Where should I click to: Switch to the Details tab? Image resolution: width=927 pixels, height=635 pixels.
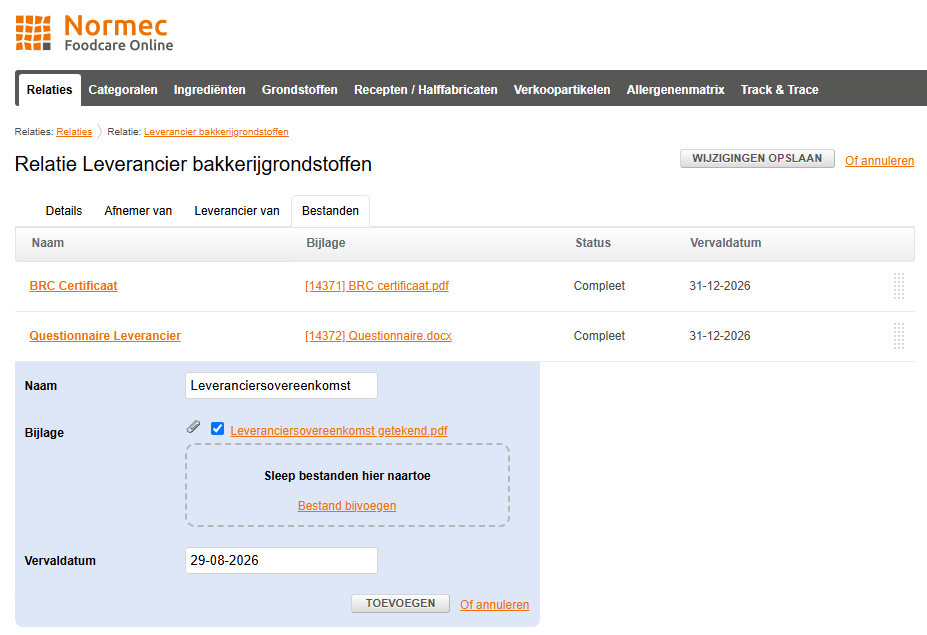click(64, 211)
